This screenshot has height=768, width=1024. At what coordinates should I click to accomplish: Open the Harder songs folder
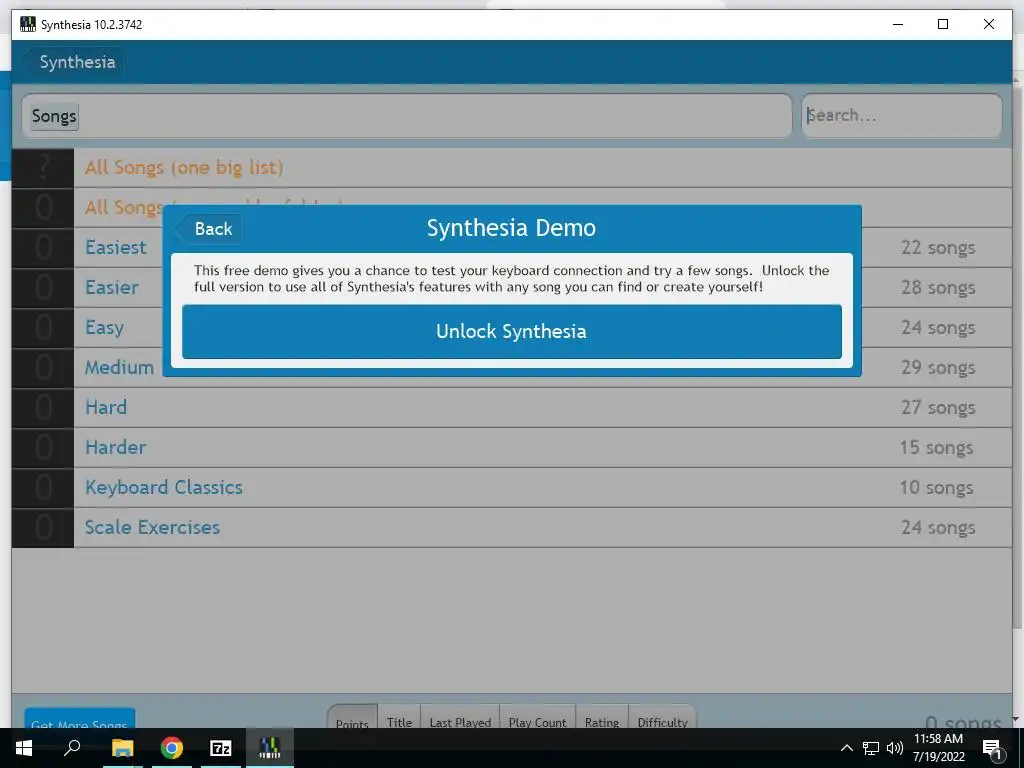coord(511,447)
